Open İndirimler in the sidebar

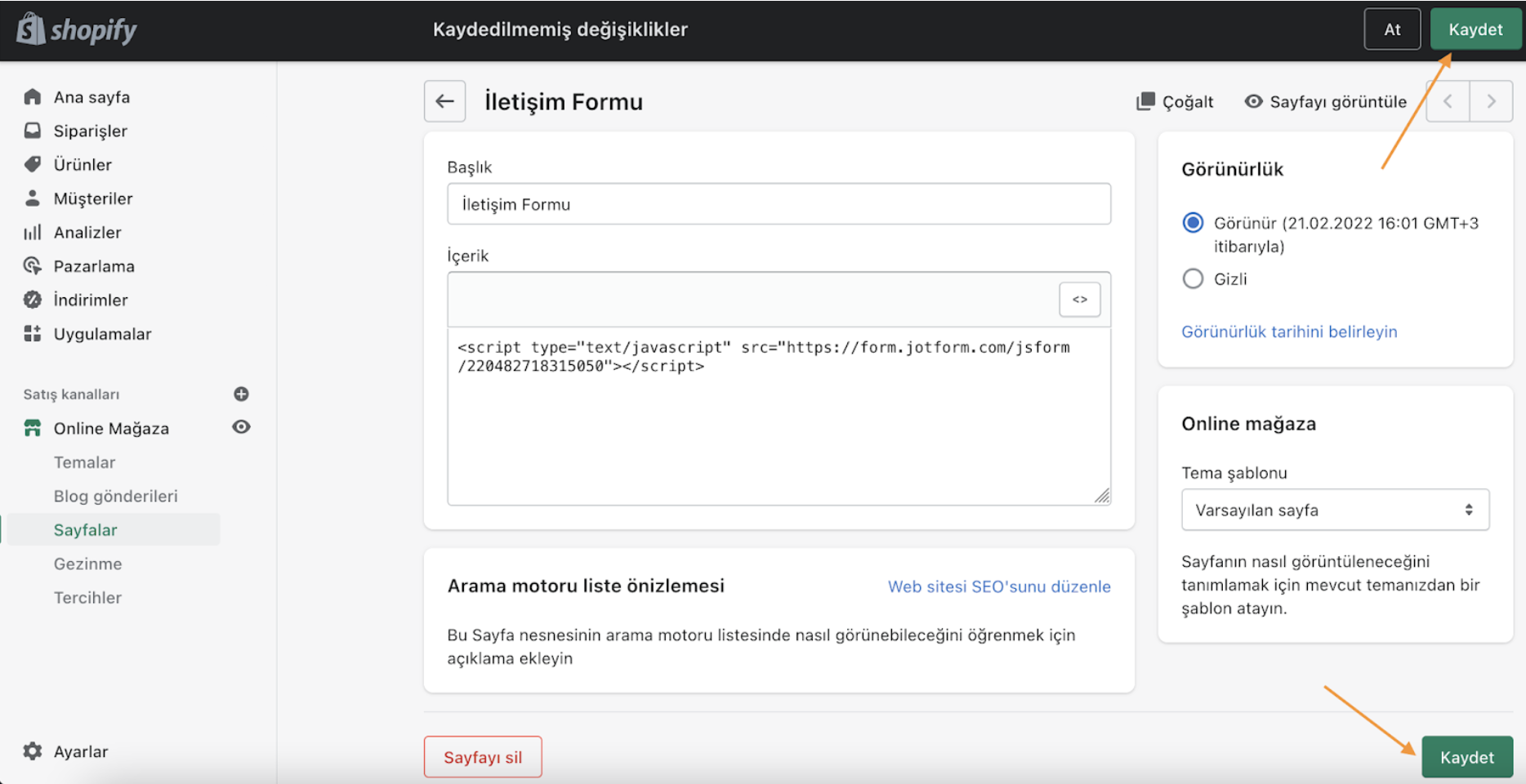(91, 300)
